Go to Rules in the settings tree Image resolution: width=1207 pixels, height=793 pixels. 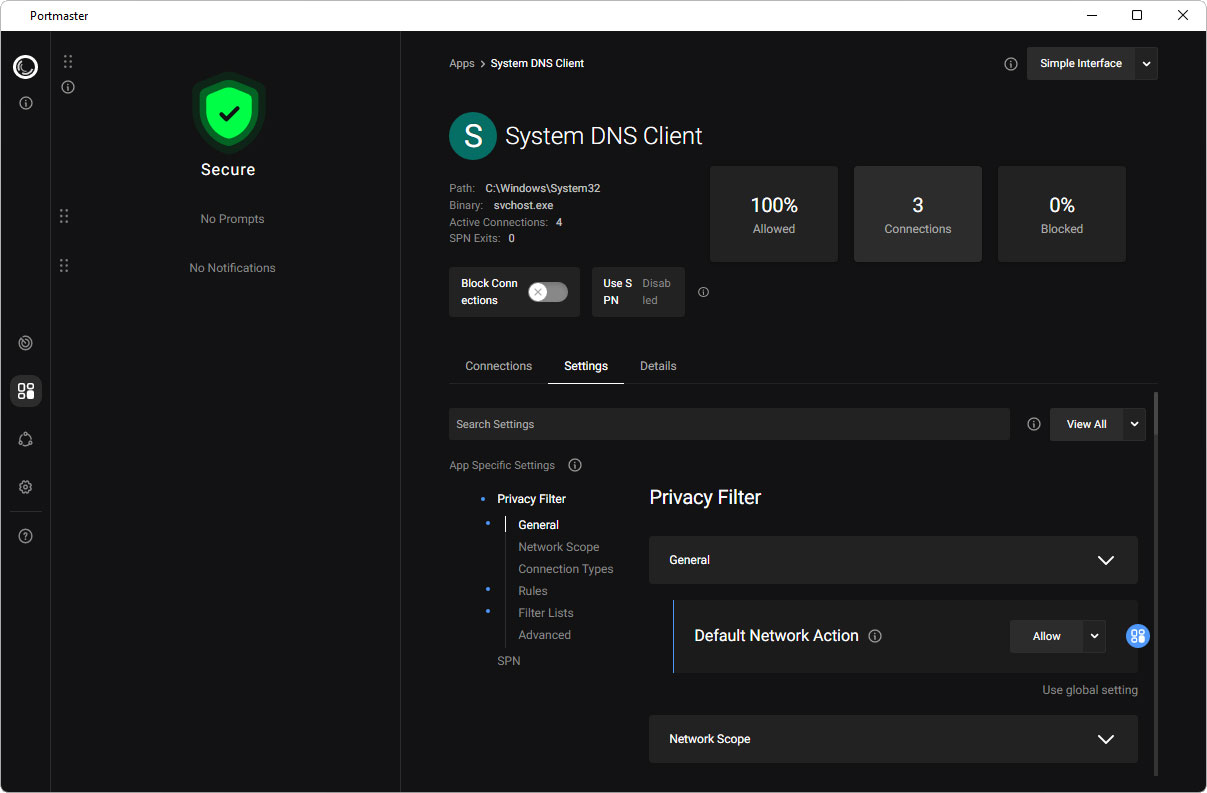click(x=533, y=591)
